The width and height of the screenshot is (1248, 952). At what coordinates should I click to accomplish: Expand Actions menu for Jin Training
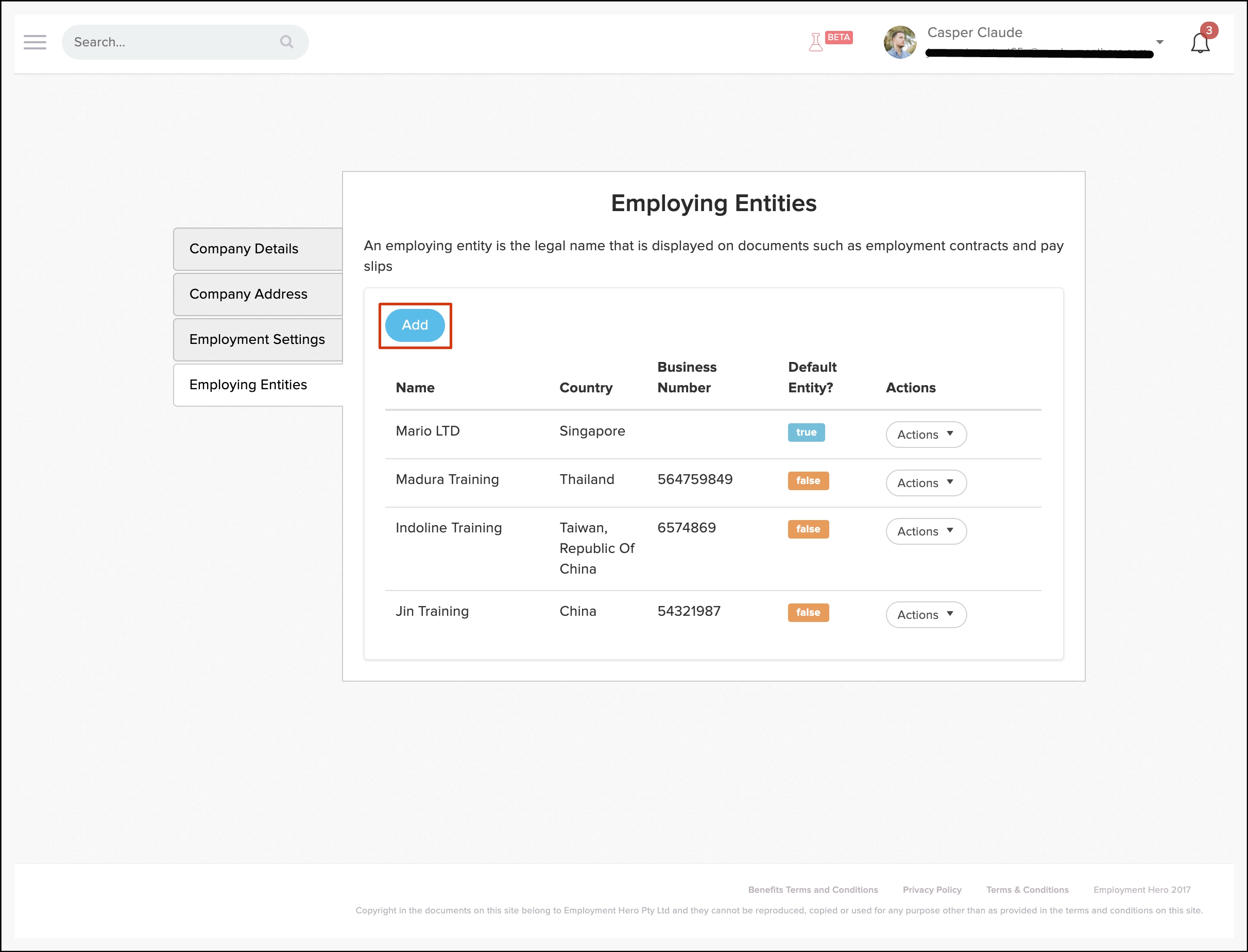pyautogui.click(x=926, y=615)
